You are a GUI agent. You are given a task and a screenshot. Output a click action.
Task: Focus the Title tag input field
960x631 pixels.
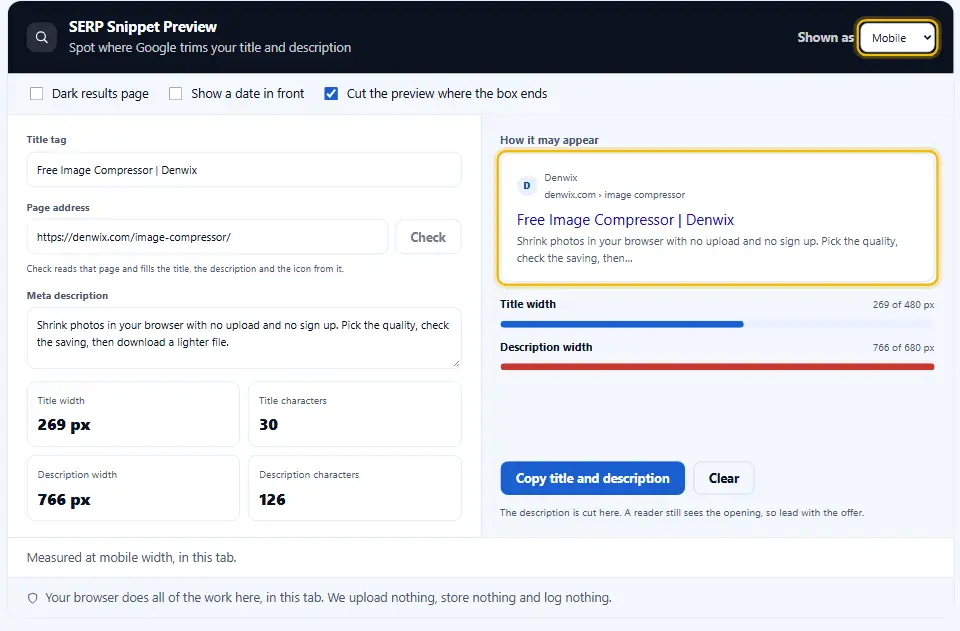coord(244,170)
